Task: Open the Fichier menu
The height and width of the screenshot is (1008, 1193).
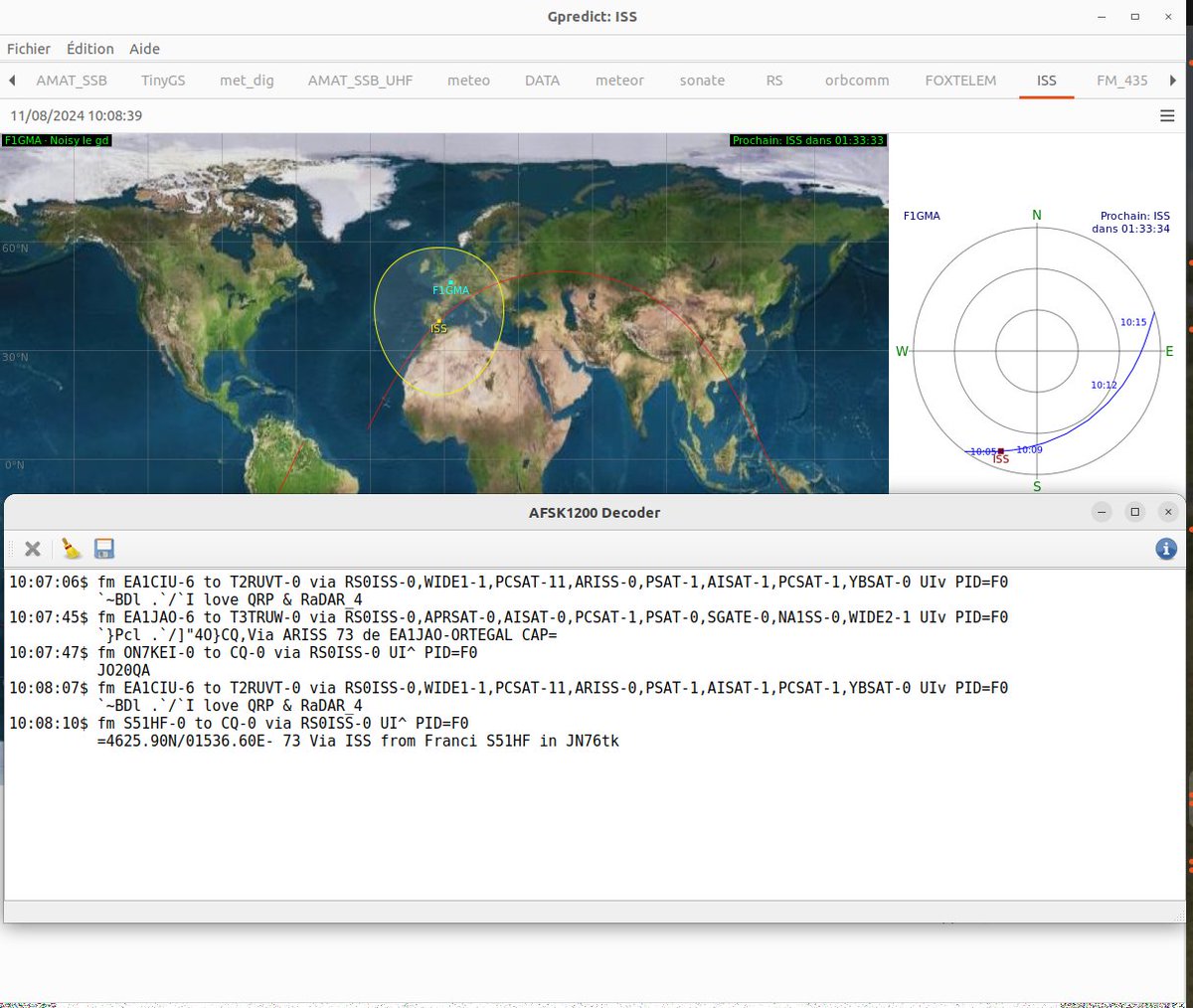Action: point(28,49)
